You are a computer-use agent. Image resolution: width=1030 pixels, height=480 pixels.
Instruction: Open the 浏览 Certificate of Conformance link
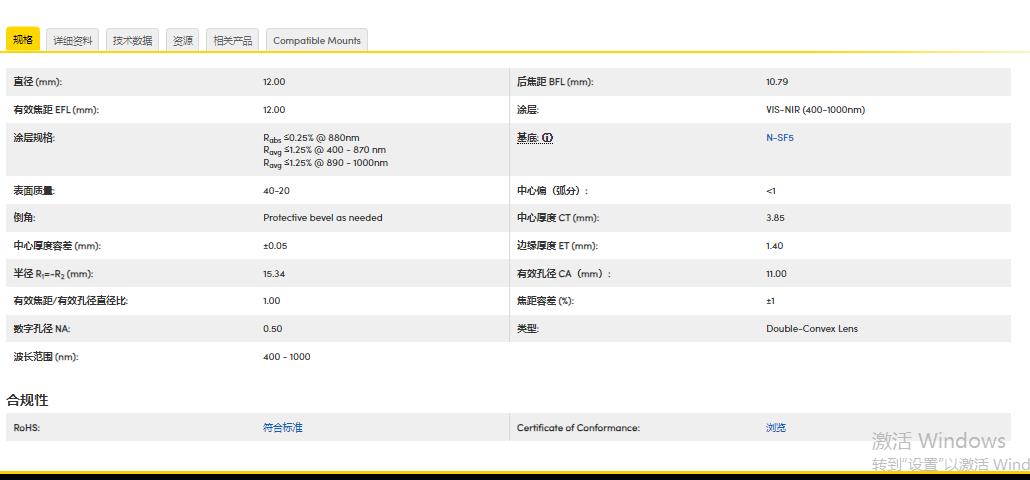point(775,428)
